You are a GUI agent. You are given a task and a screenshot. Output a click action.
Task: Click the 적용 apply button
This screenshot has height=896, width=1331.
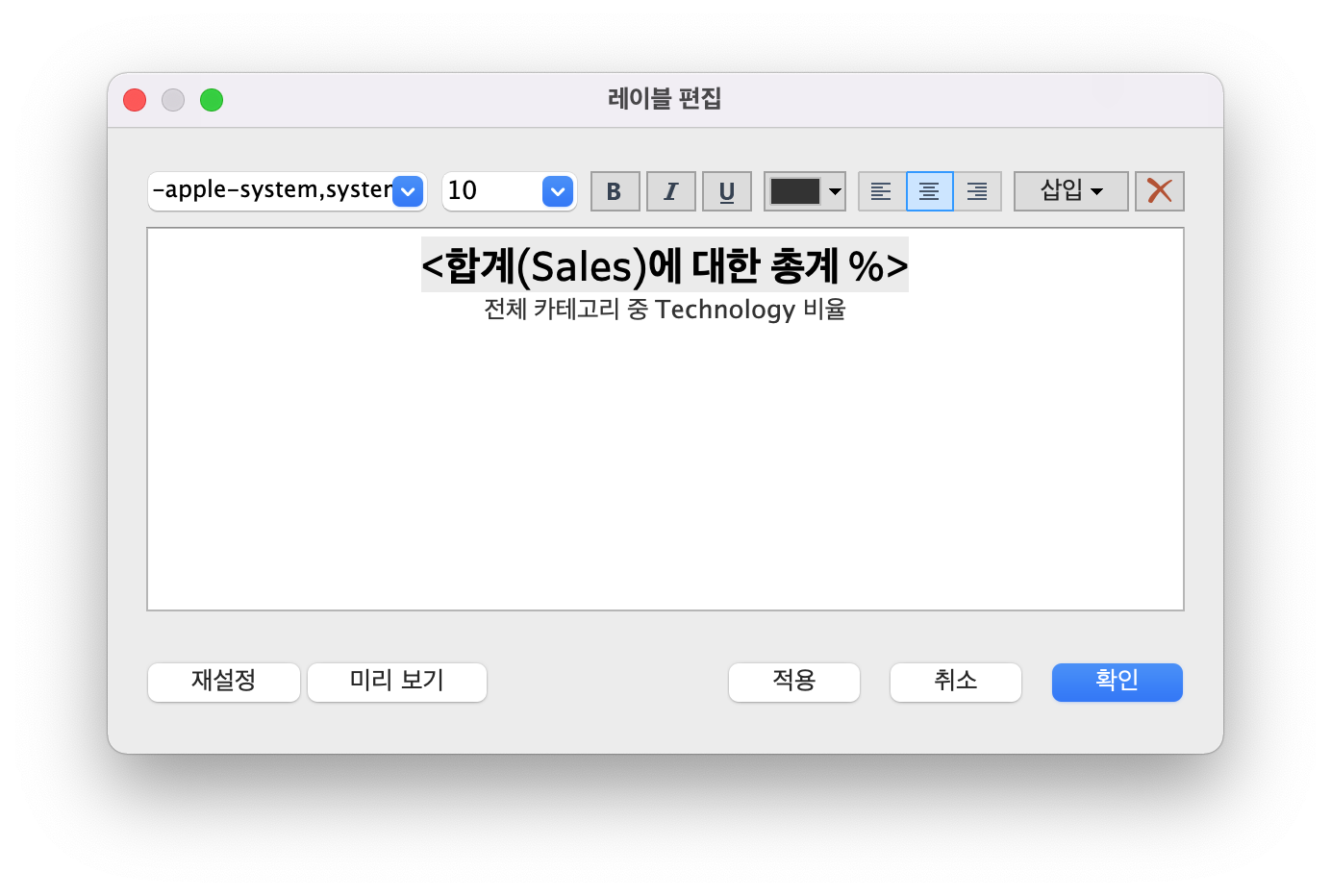[x=794, y=682]
